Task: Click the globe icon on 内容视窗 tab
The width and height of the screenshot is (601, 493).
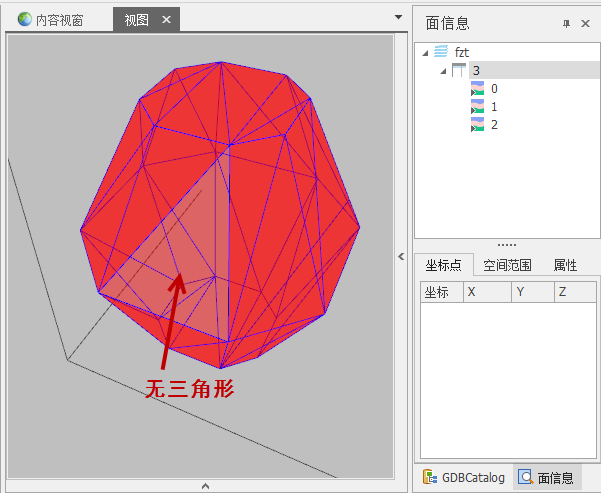Action: [25, 20]
